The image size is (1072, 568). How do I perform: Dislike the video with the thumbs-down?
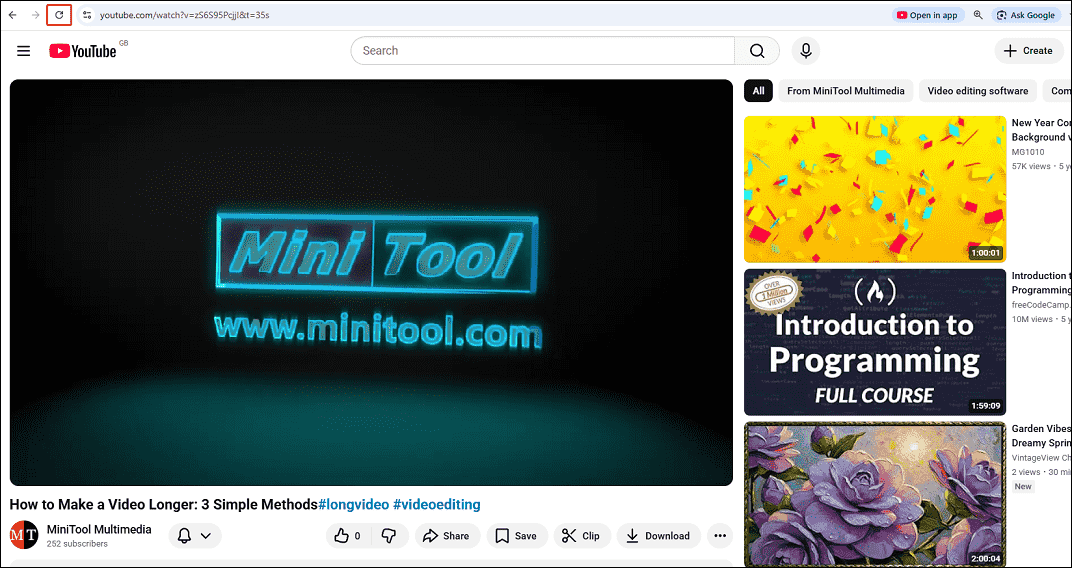(x=390, y=536)
